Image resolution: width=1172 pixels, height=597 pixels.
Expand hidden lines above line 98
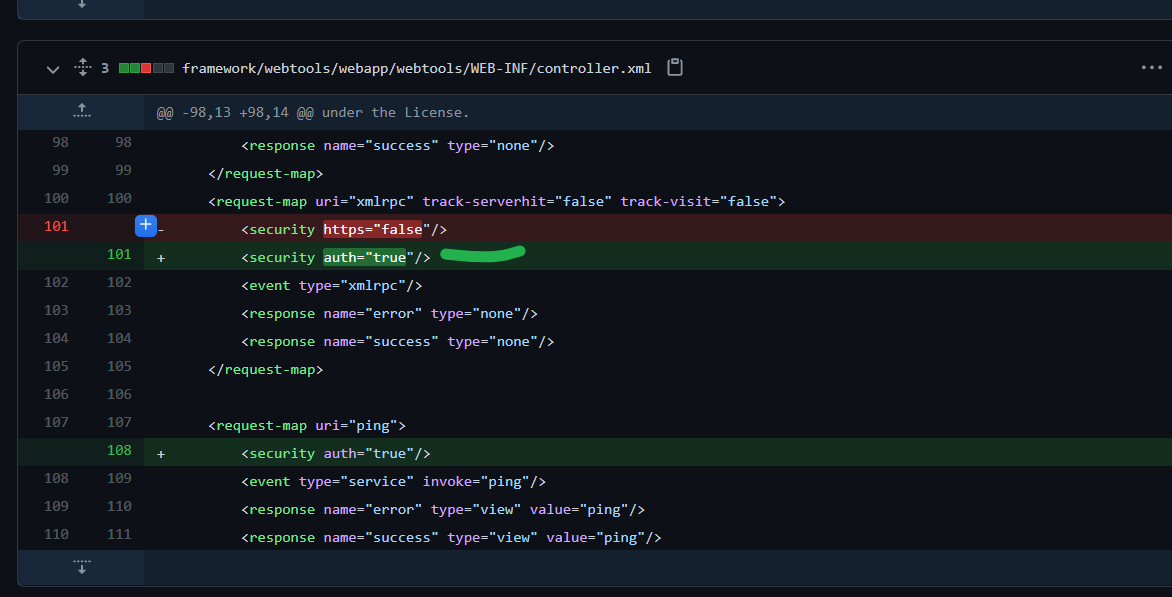[x=81, y=112]
